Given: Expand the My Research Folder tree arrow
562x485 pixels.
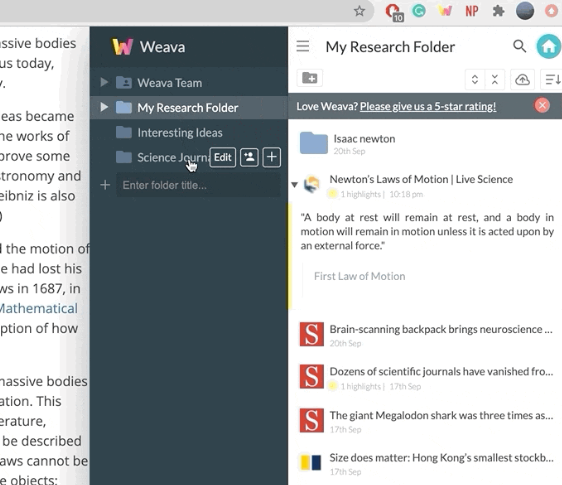Looking at the screenshot, I should pyautogui.click(x=104, y=107).
